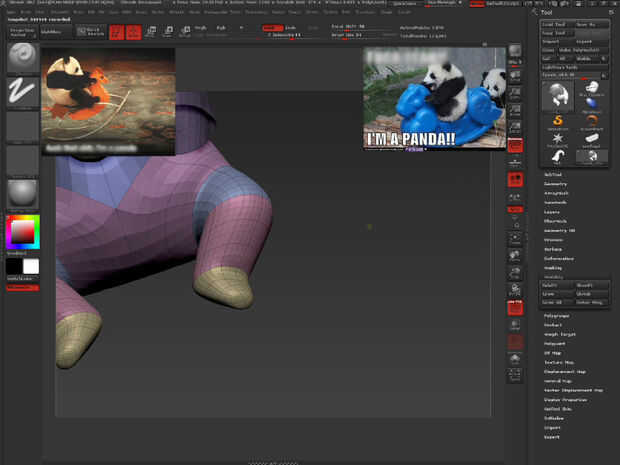The width and height of the screenshot is (620, 465).
Task: Toggle the Transp transparency button
Action: 515,325
